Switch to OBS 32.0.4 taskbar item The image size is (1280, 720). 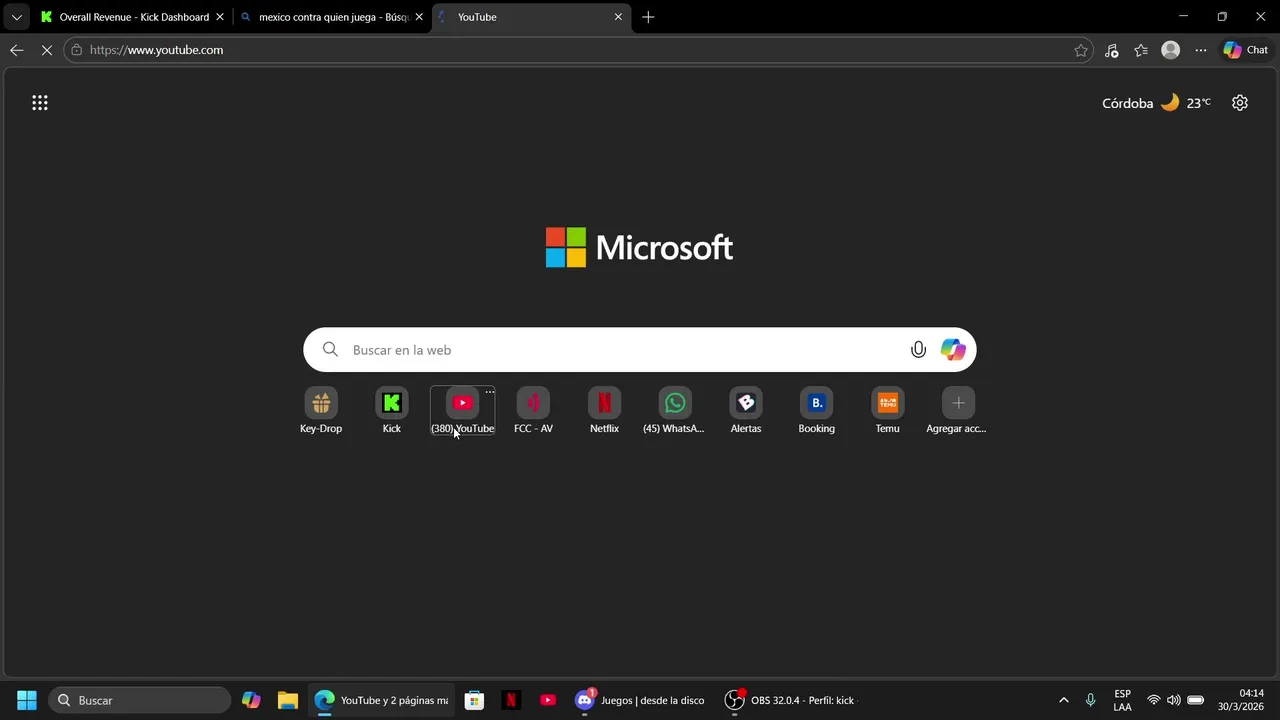click(x=791, y=700)
